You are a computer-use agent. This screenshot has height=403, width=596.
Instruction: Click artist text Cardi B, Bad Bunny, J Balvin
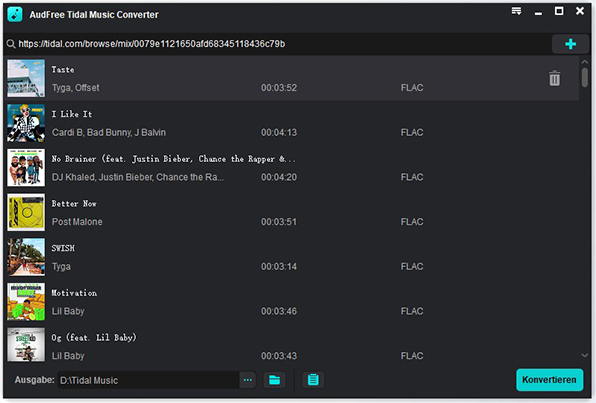click(x=109, y=132)
